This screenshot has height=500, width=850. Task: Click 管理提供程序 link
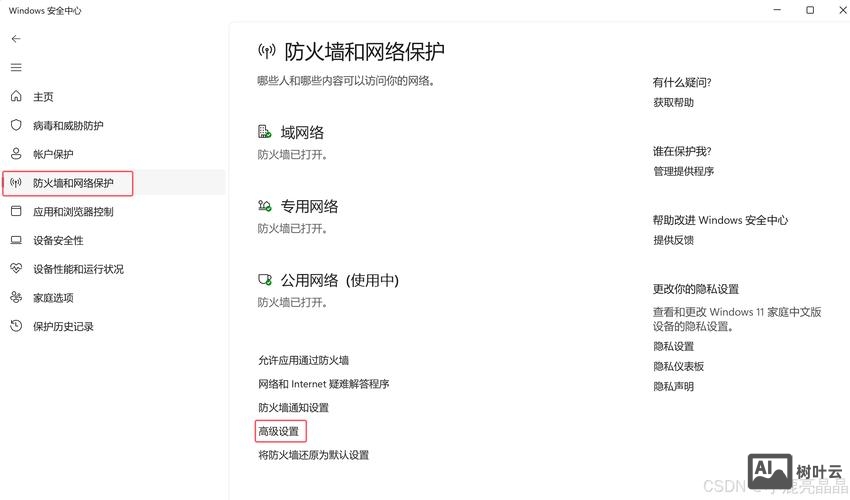point(684,171)
